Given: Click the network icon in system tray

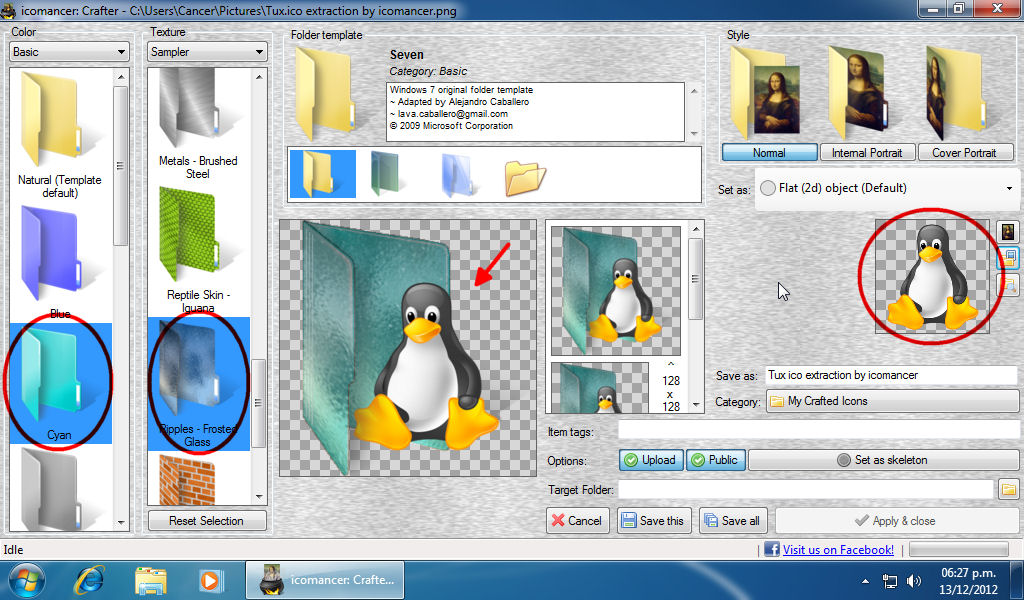Looking at the screenshot, I should [x=889, y=580].
